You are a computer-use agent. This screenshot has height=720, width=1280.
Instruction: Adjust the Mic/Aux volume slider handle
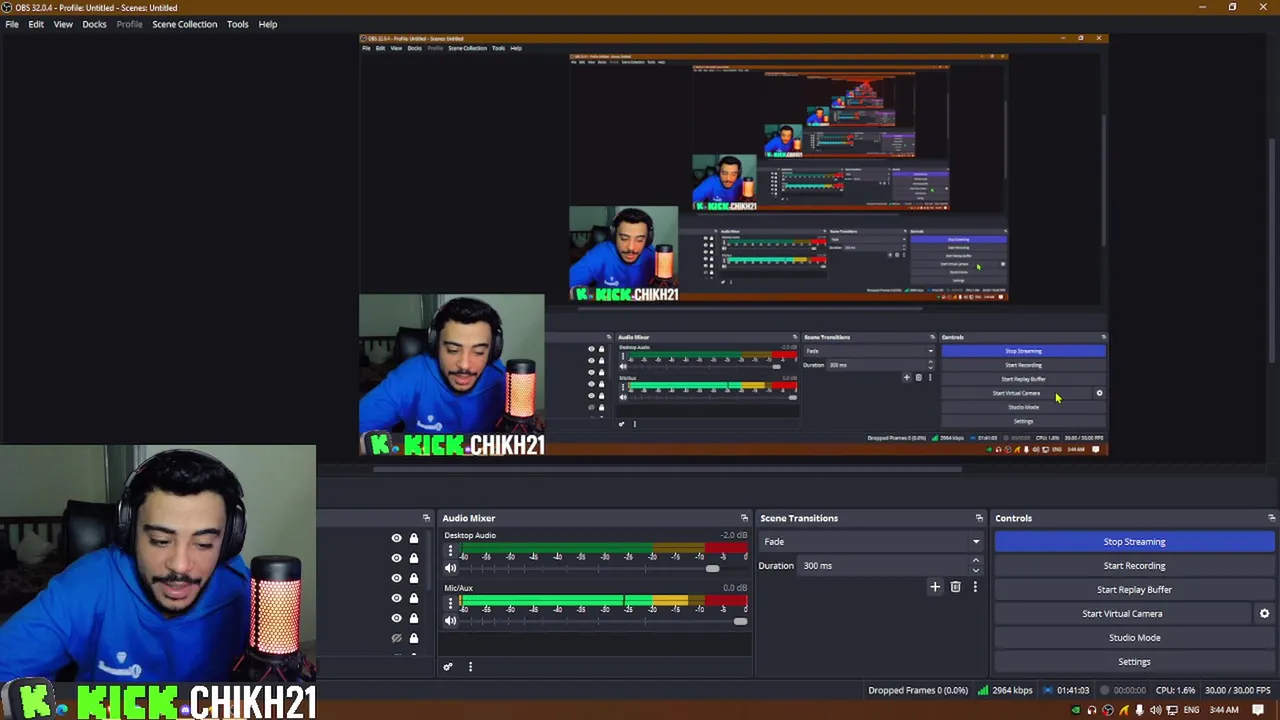point(740,622)
